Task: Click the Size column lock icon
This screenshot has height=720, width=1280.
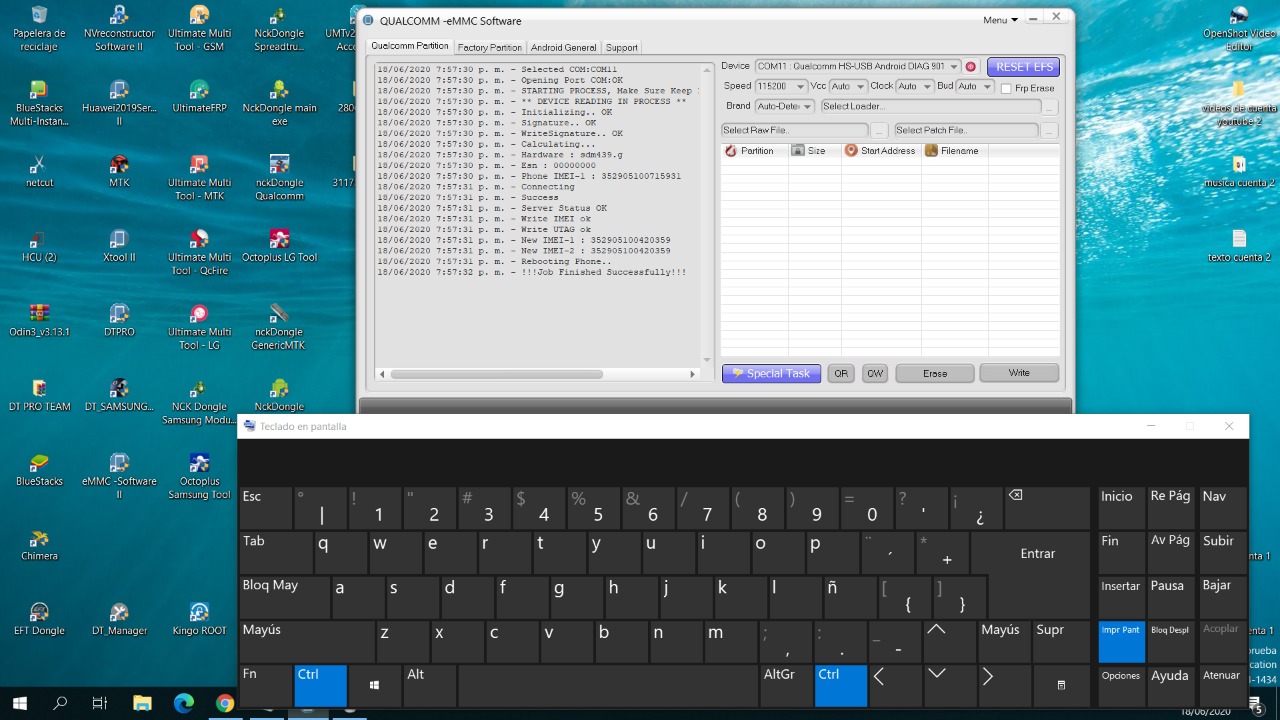Action: [x=797, y=151]
